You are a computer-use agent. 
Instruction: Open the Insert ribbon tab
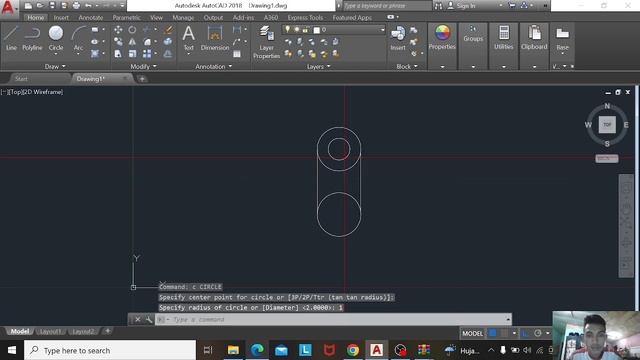(61, 18)
